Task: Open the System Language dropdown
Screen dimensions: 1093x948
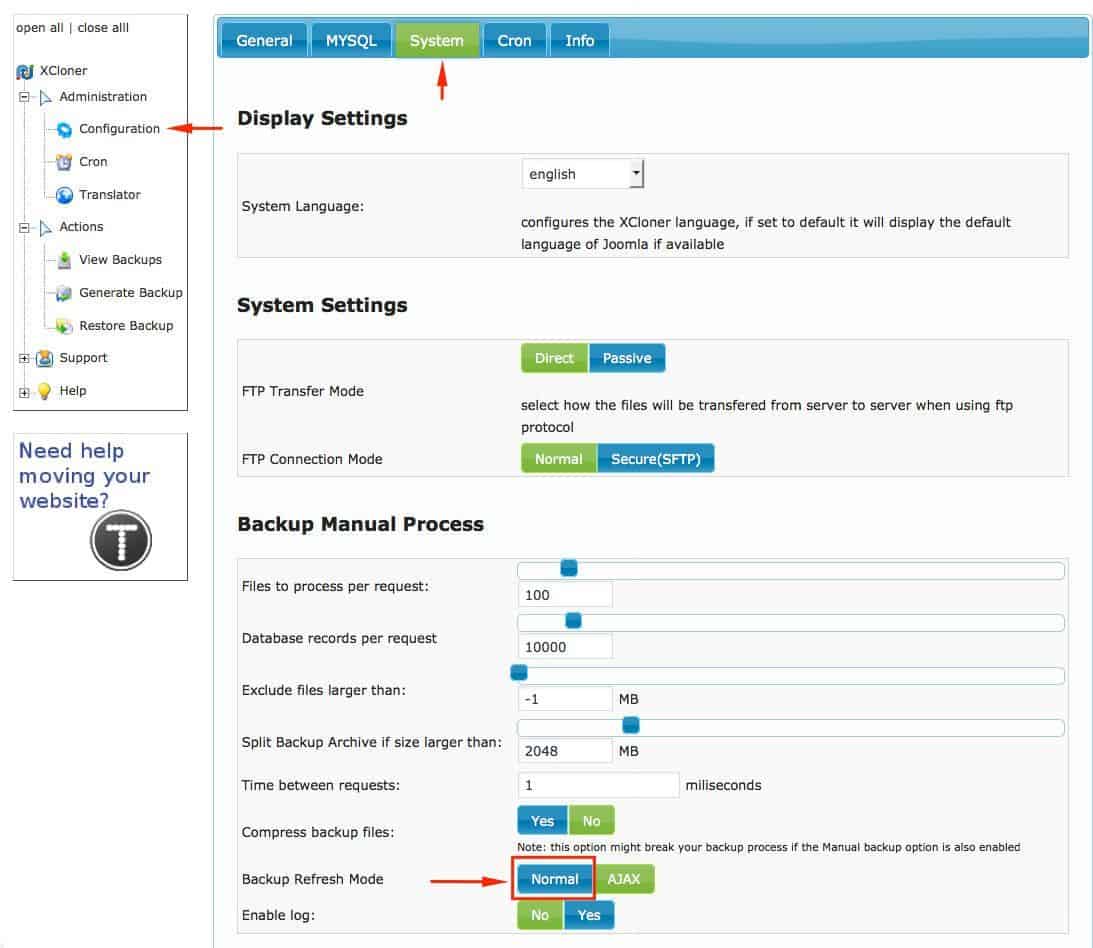Action: (x=583, y=174)
